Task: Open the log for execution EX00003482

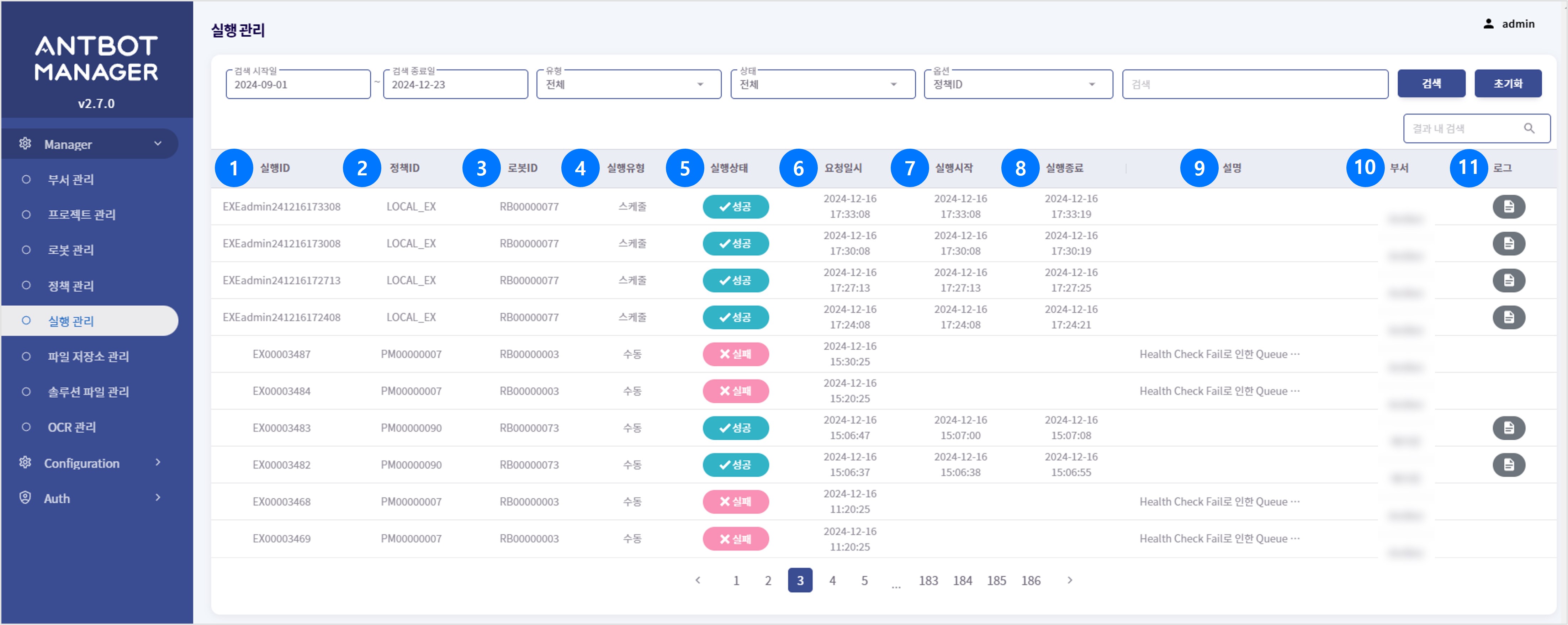Action: 1510,465
